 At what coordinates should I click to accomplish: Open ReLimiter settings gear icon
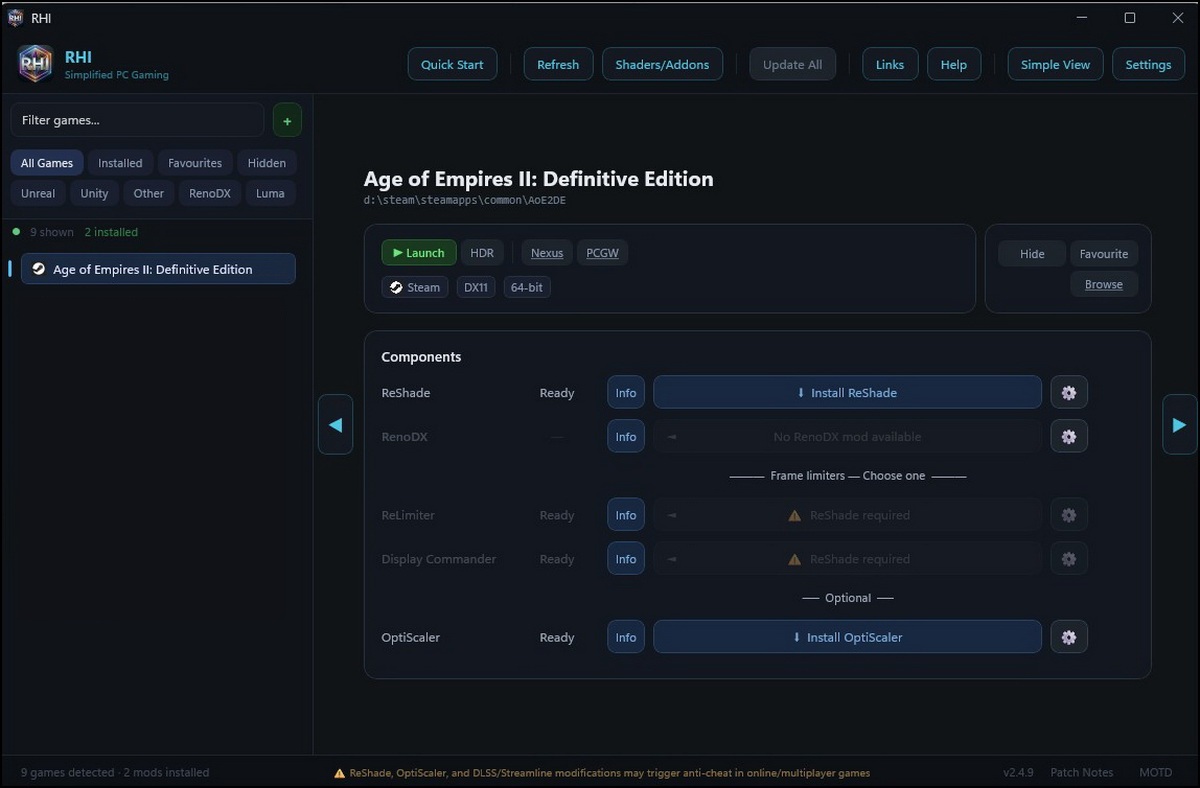click(x=1069, y=515)
